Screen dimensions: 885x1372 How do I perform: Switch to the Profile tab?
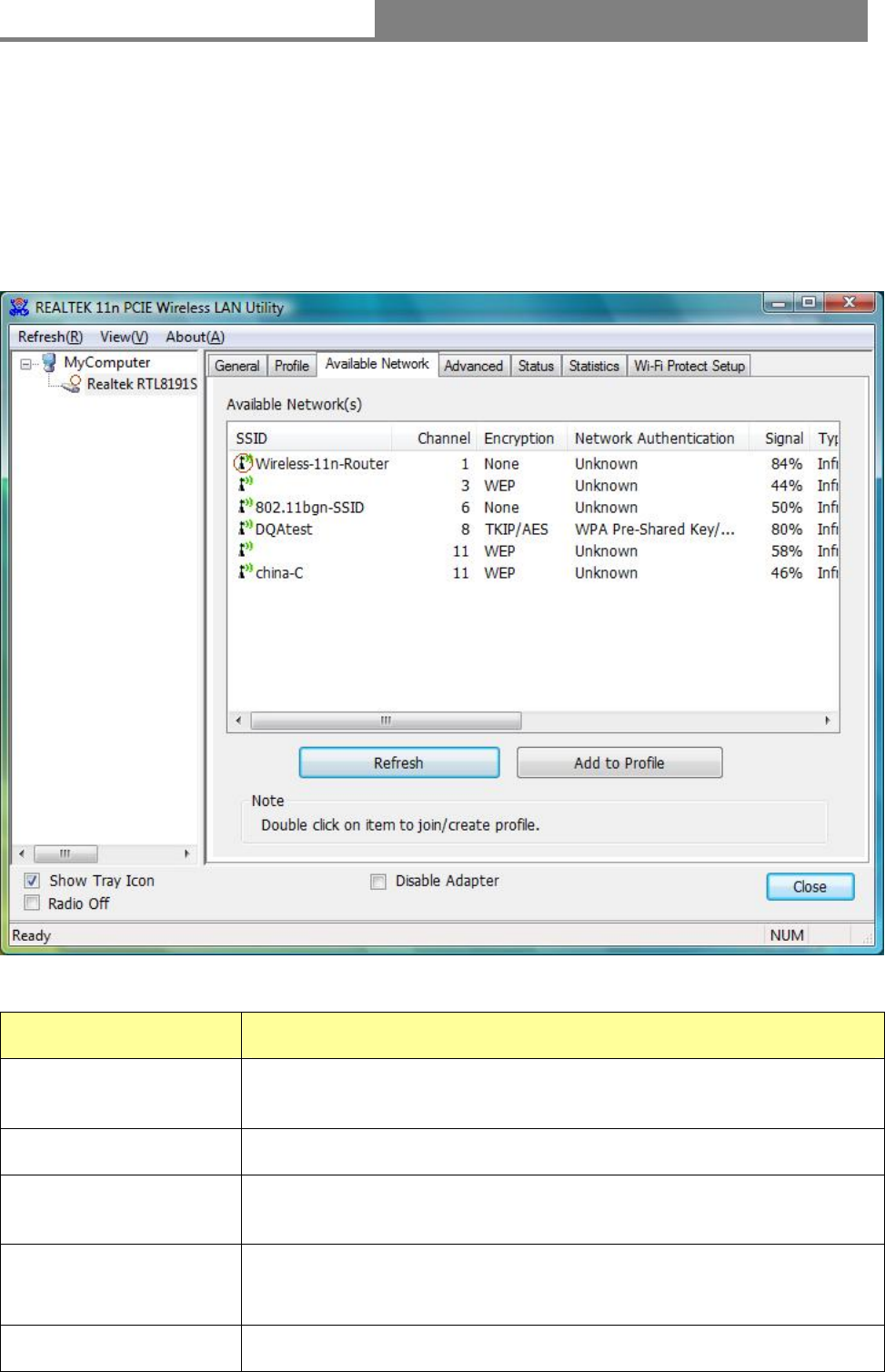pos(292,366)
